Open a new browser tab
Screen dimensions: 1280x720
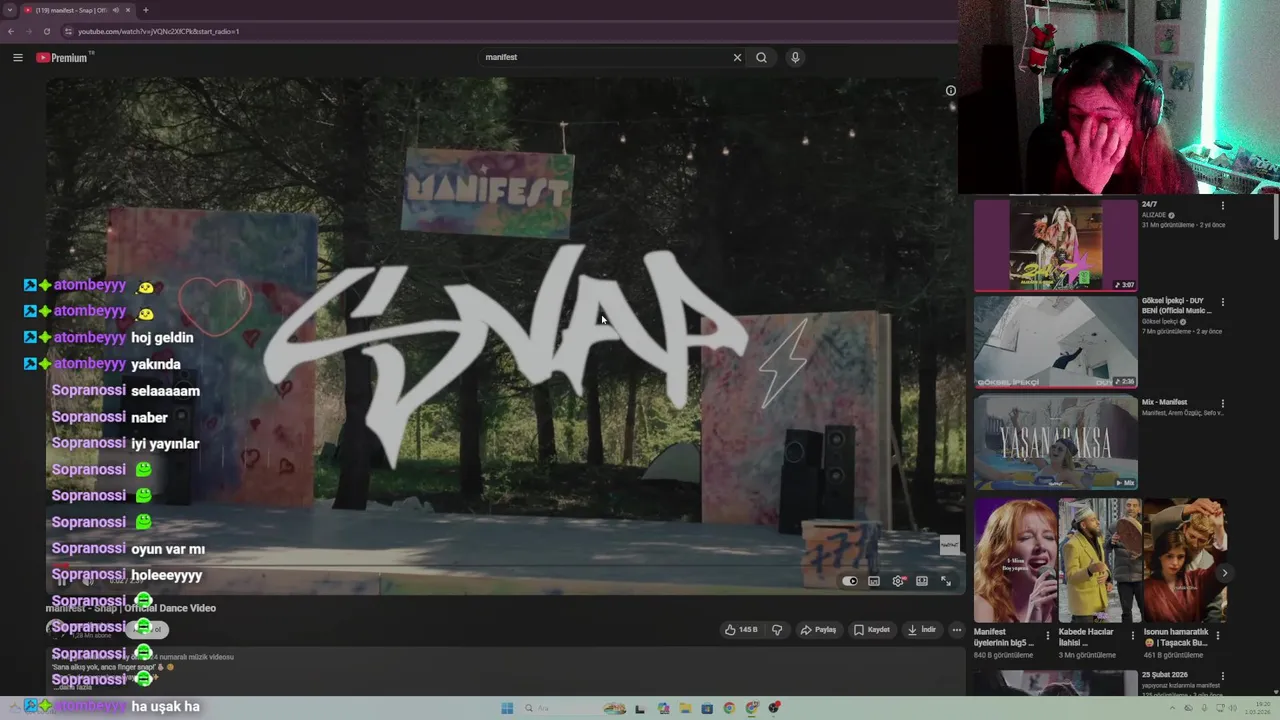pos(146,10)
